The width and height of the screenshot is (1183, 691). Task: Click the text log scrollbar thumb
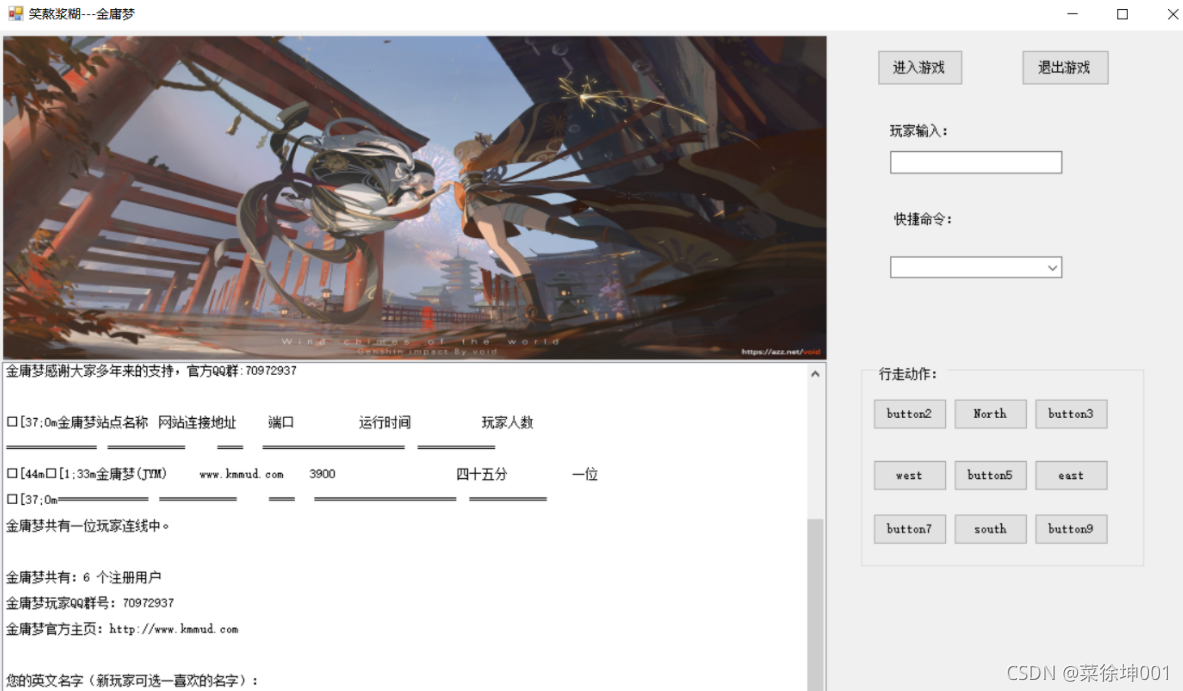(x=815, y=603)
